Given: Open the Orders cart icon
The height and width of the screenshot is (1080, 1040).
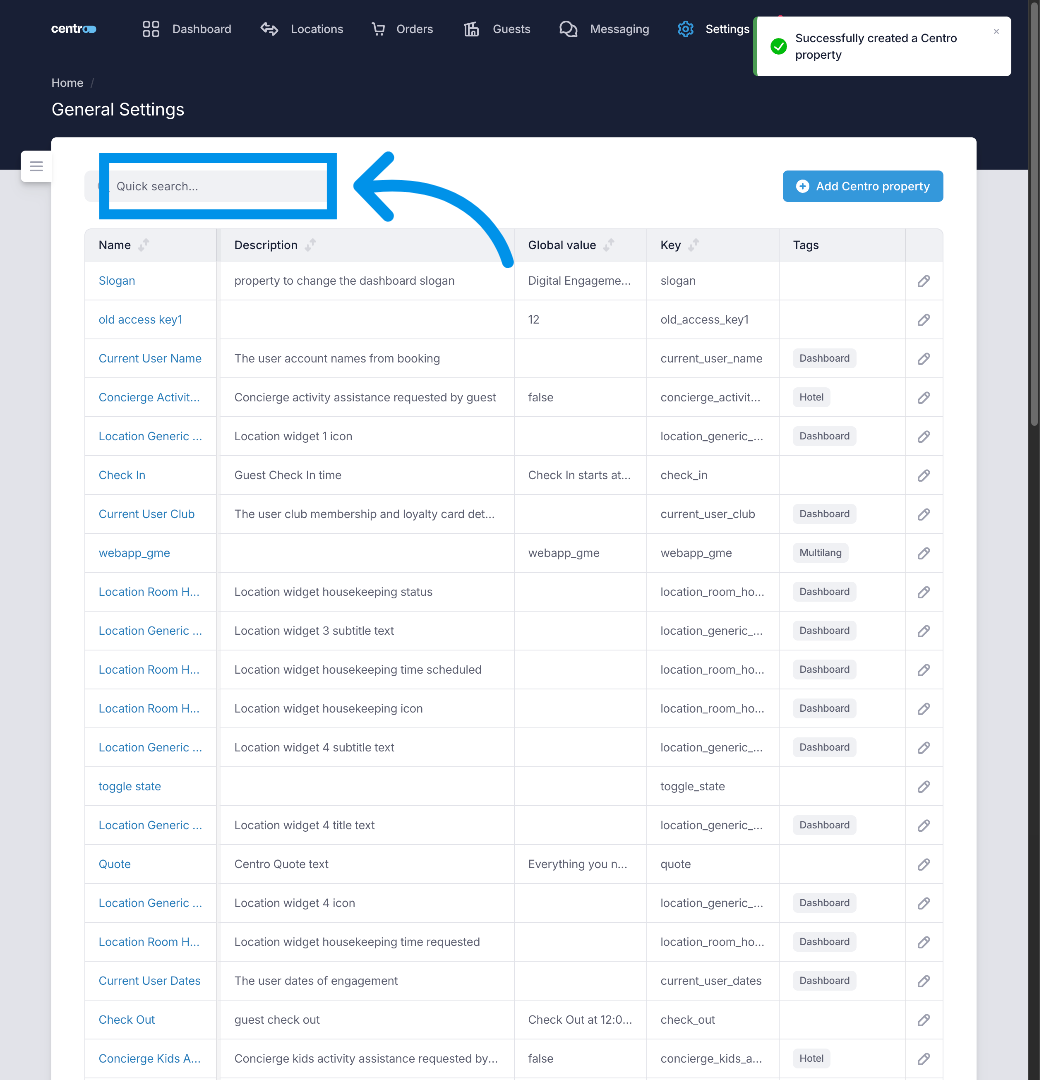Looking at the screenshot, I should [x=378, y=29].
